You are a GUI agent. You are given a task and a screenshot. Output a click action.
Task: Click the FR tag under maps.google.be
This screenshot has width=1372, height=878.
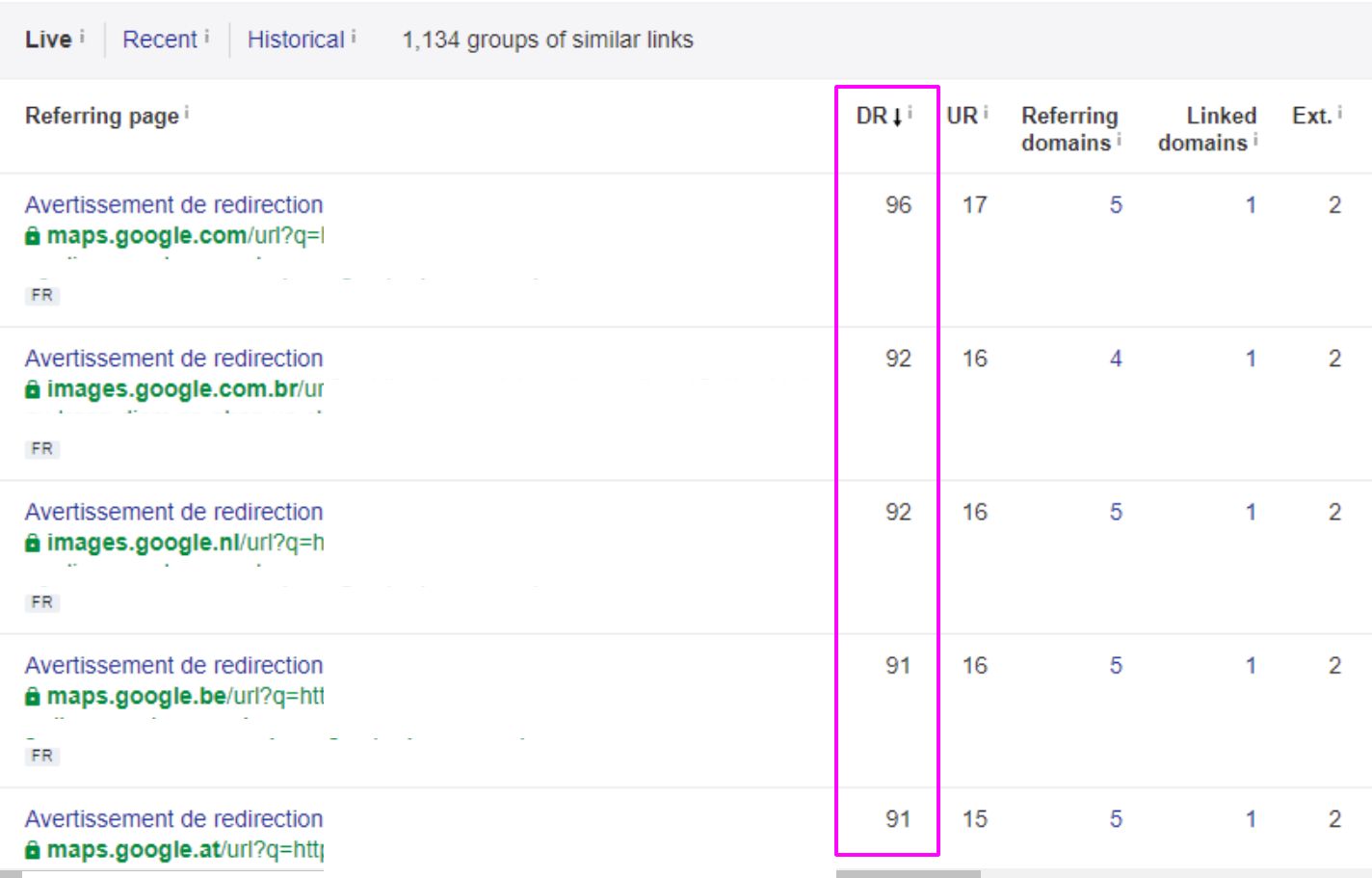41,755
